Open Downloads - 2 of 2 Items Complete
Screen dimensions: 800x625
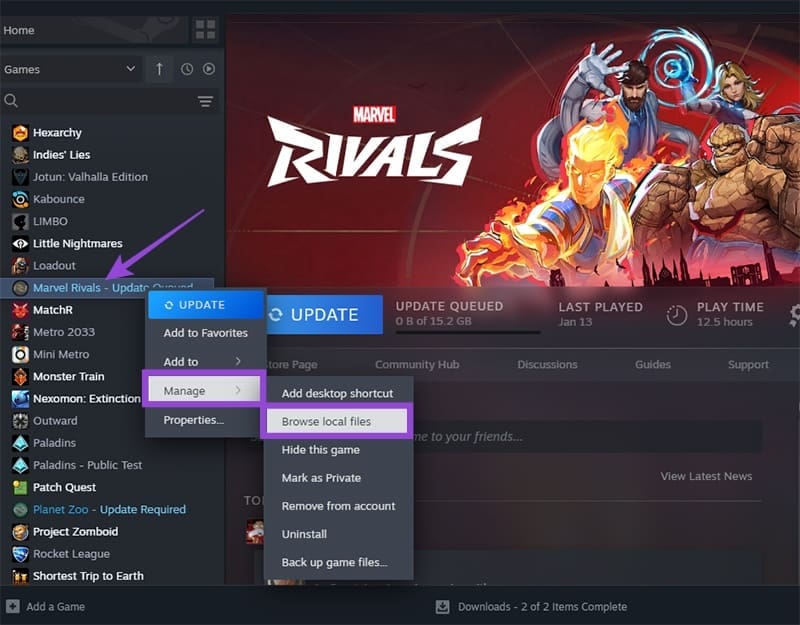click(542, 607)
